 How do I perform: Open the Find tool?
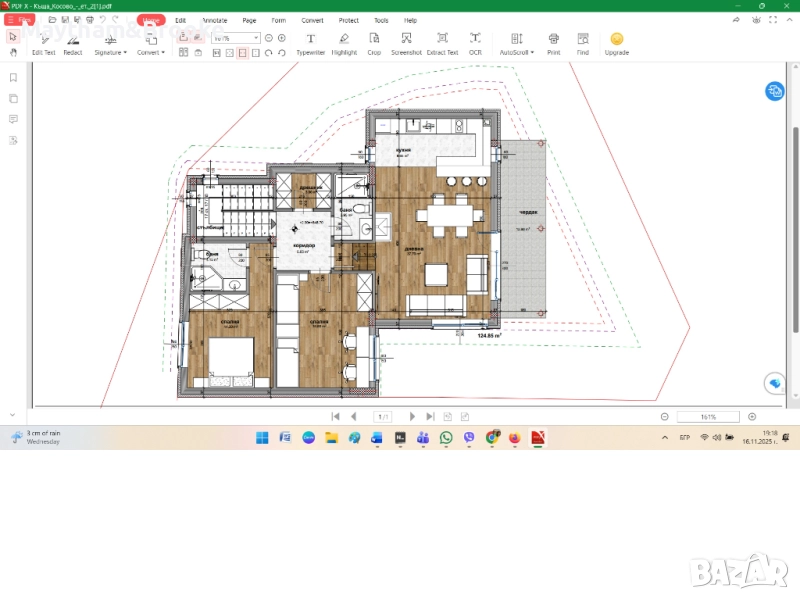point(582,42)
